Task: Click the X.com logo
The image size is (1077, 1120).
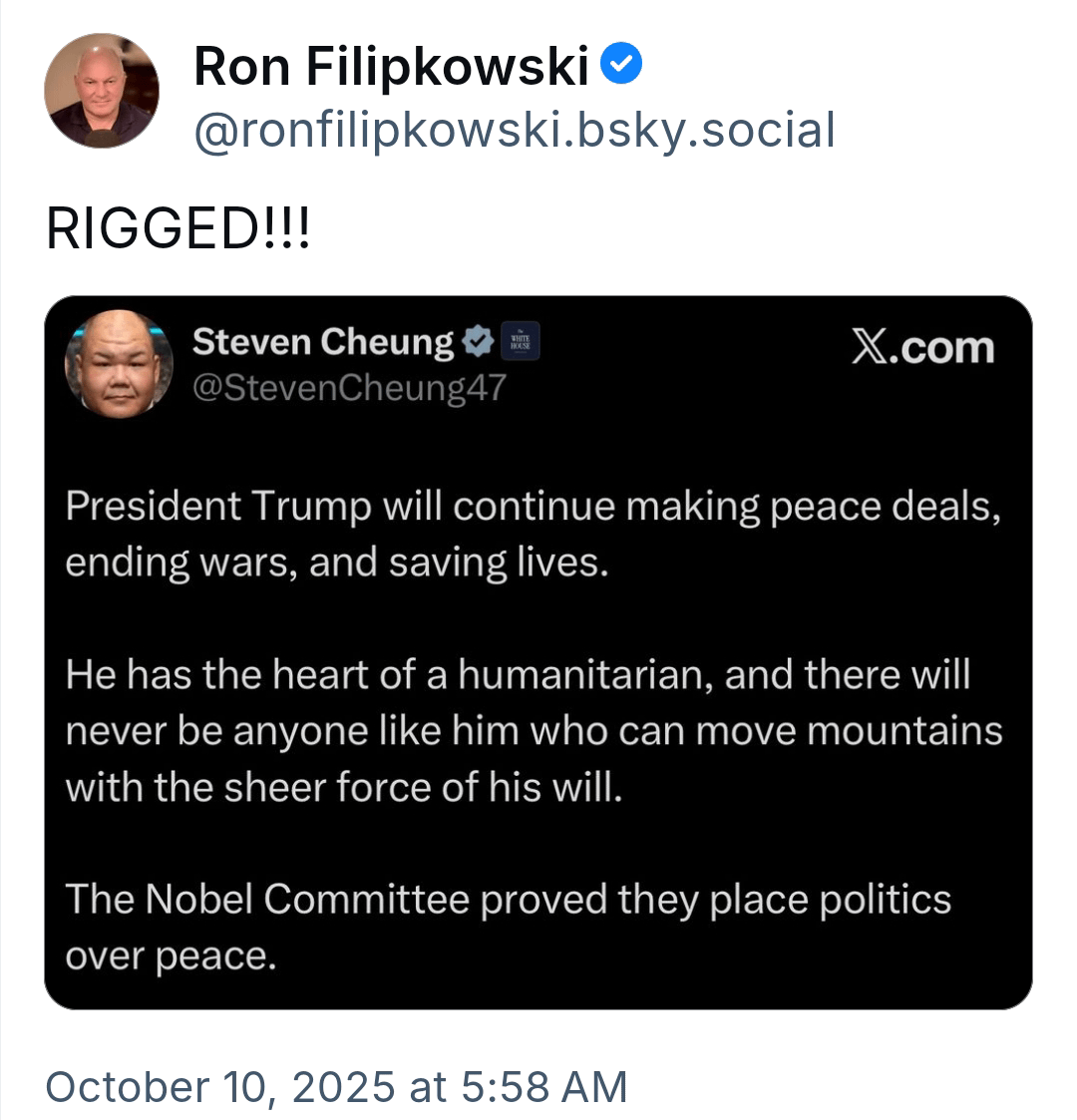Action: (x=922, y=347)
